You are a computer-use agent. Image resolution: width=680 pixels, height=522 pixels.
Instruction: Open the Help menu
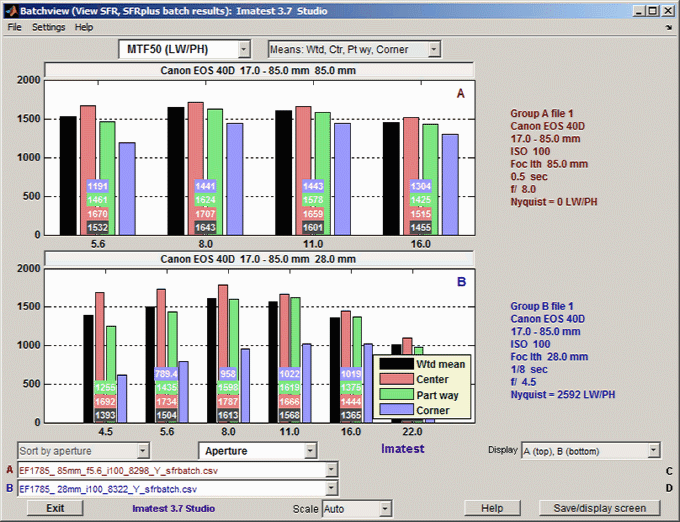pyautogui.click(x=84, y=27)
